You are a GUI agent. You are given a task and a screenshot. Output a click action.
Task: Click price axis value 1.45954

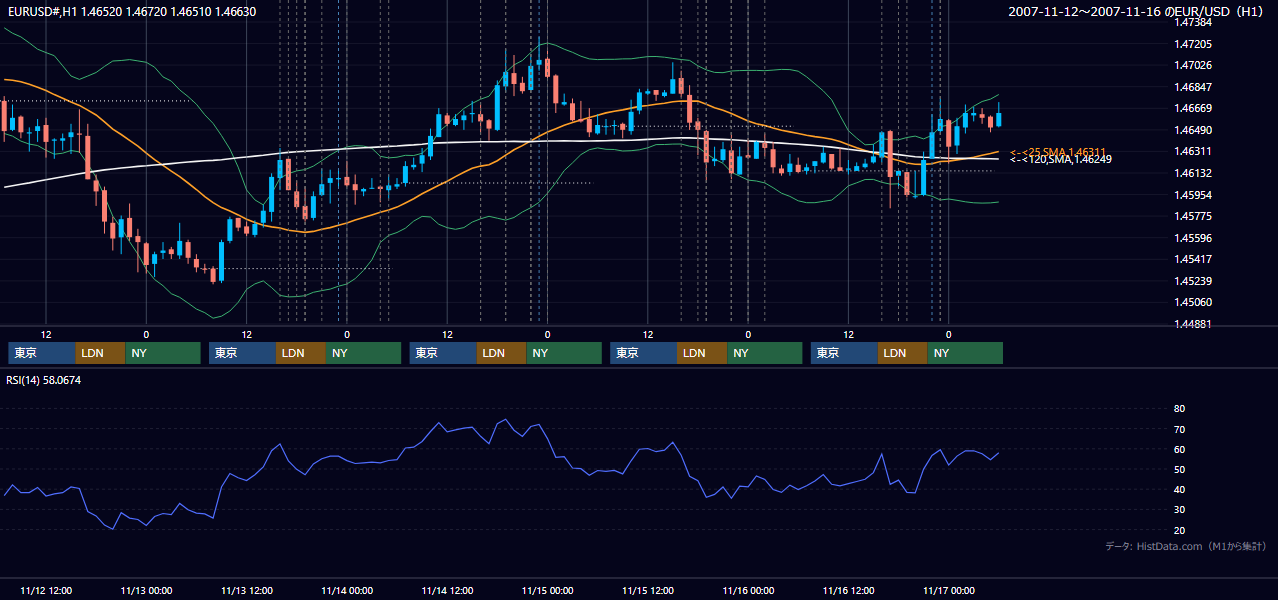tap(1193, 195)
